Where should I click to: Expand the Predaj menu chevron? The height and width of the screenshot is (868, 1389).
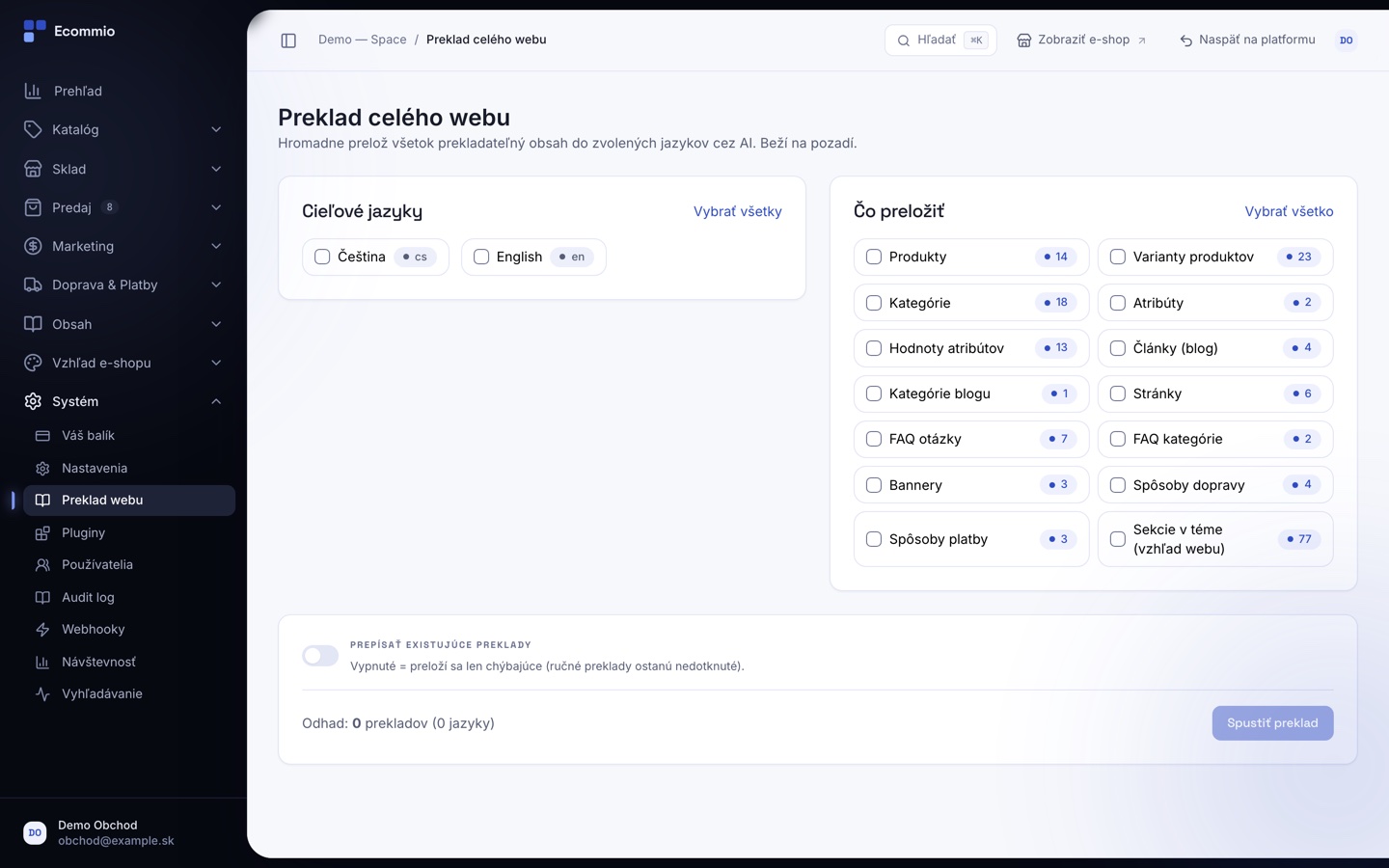coord(216,207)
